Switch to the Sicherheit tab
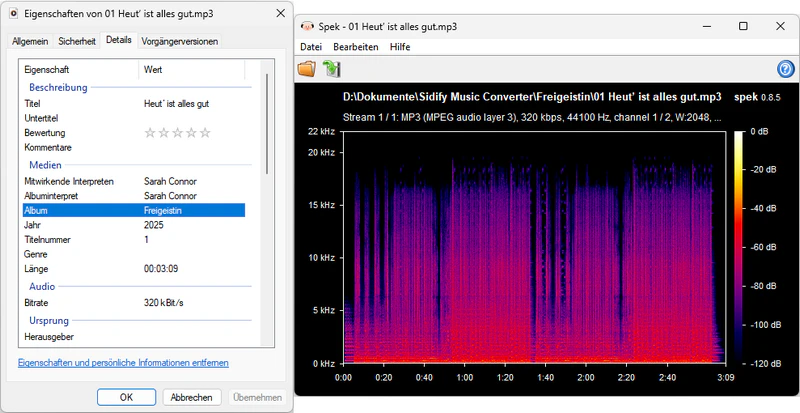 tap(77, 42)
